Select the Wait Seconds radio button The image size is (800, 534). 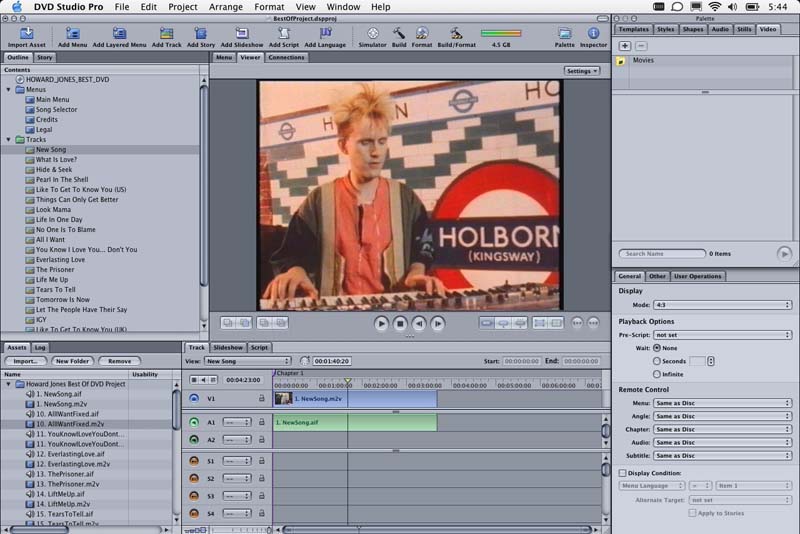pyautogui.click(x=657, y=361)
